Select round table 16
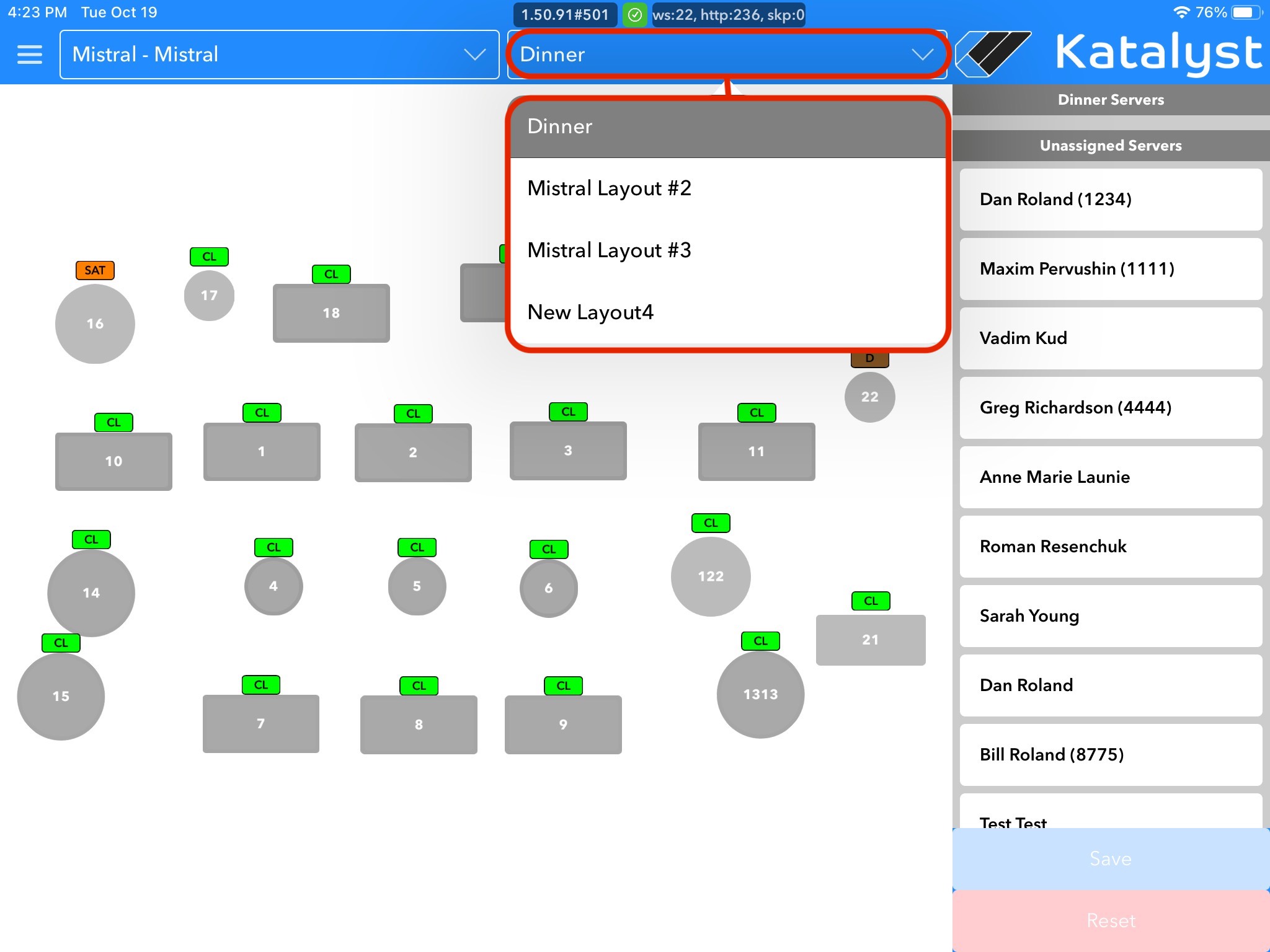Viewport: 1270px width, 952px height. click(95, 324)
